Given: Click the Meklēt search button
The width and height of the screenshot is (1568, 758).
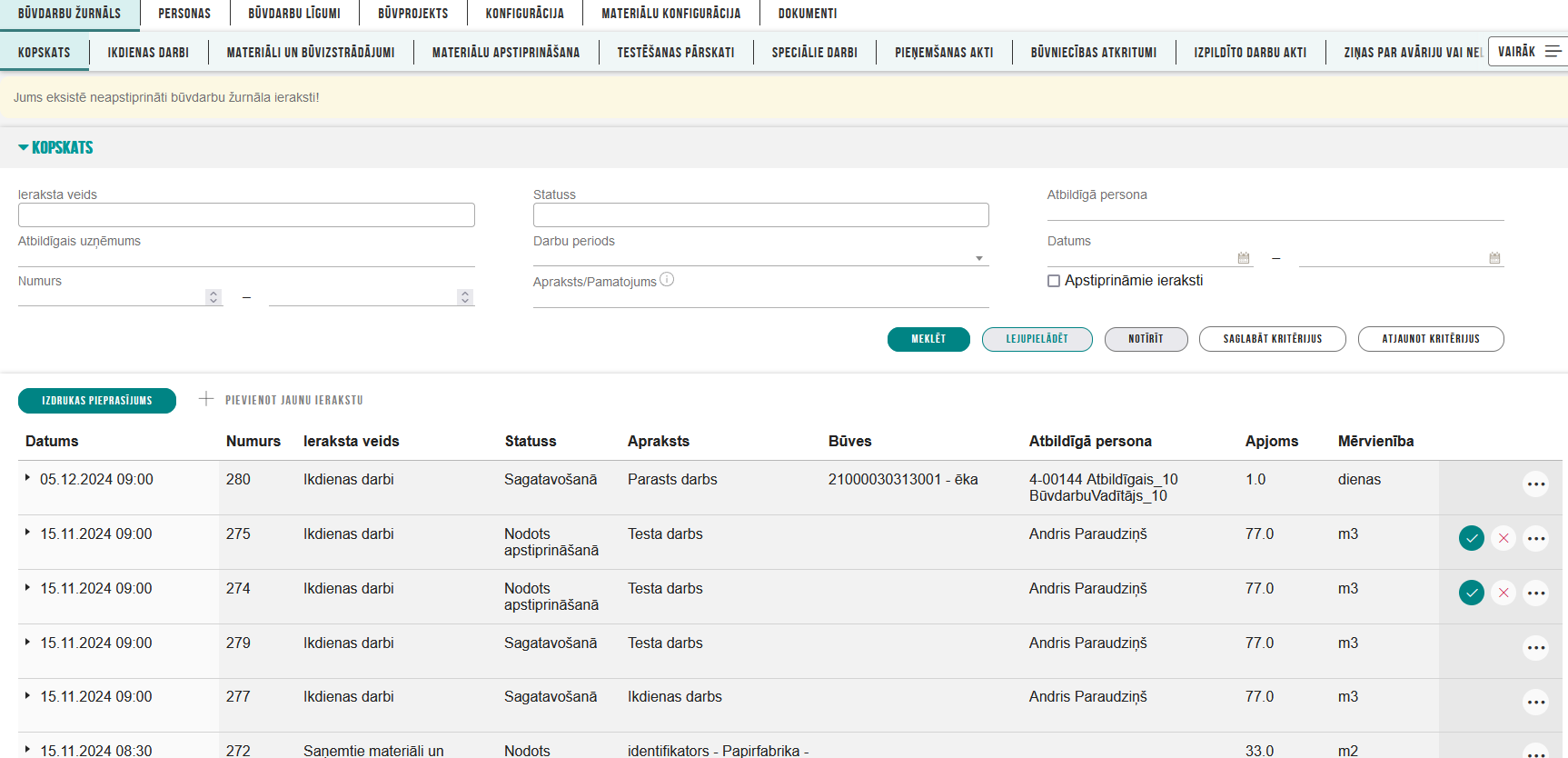Looking at the screenshot, I should pyautogui.click(x=928, y=339).
